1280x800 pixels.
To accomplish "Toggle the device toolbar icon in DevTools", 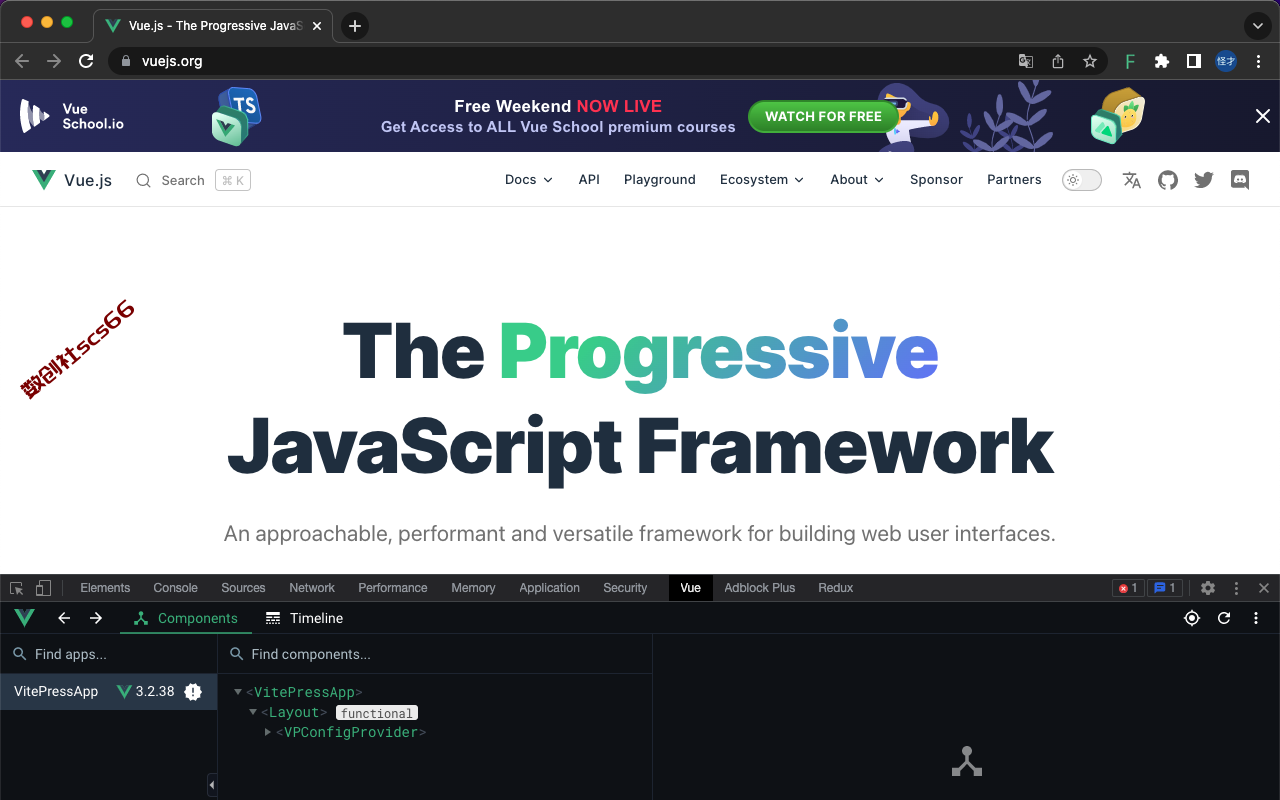I will [x=43, y=588].
